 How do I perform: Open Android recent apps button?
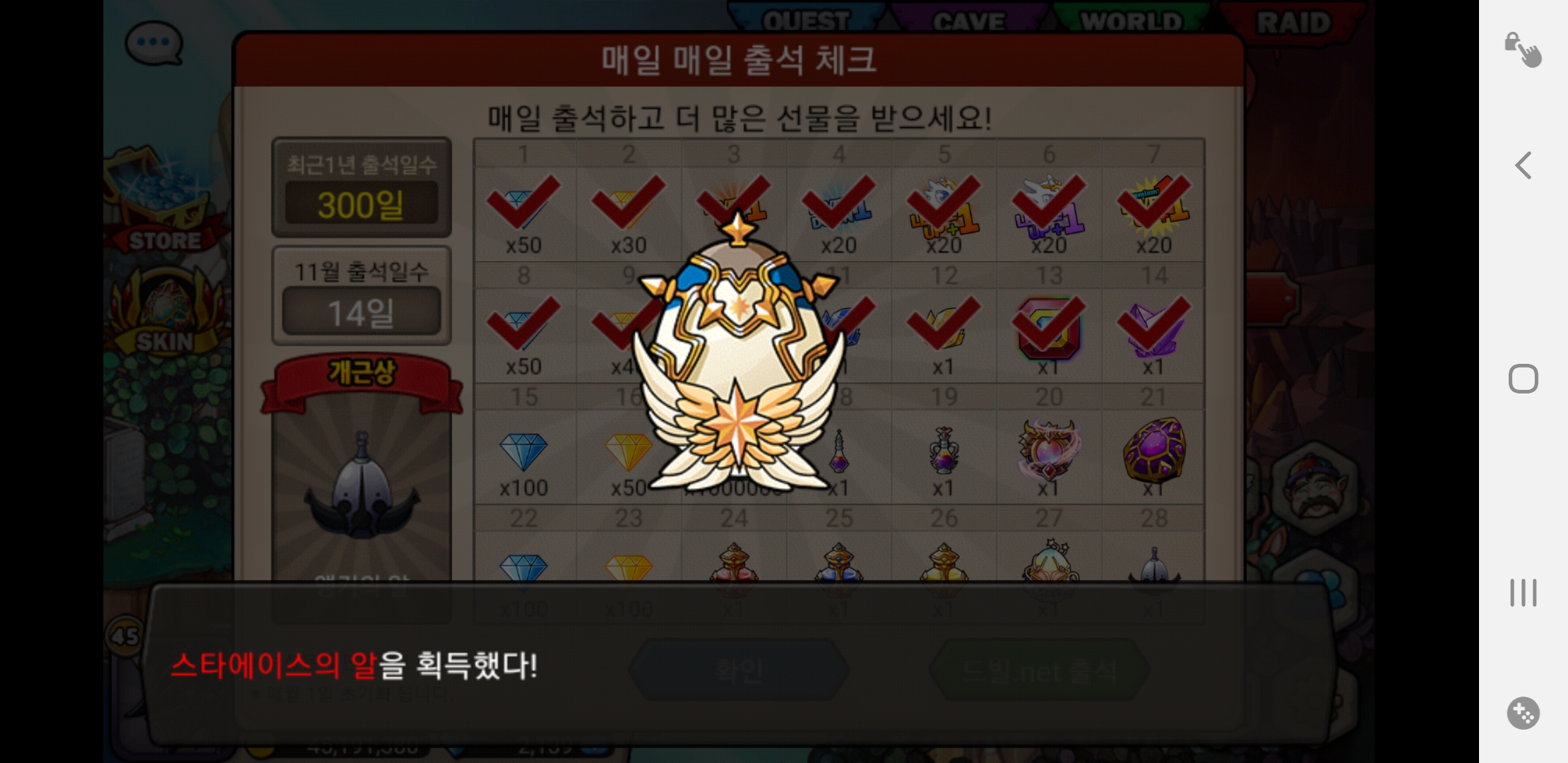(x=1524, y=592)
